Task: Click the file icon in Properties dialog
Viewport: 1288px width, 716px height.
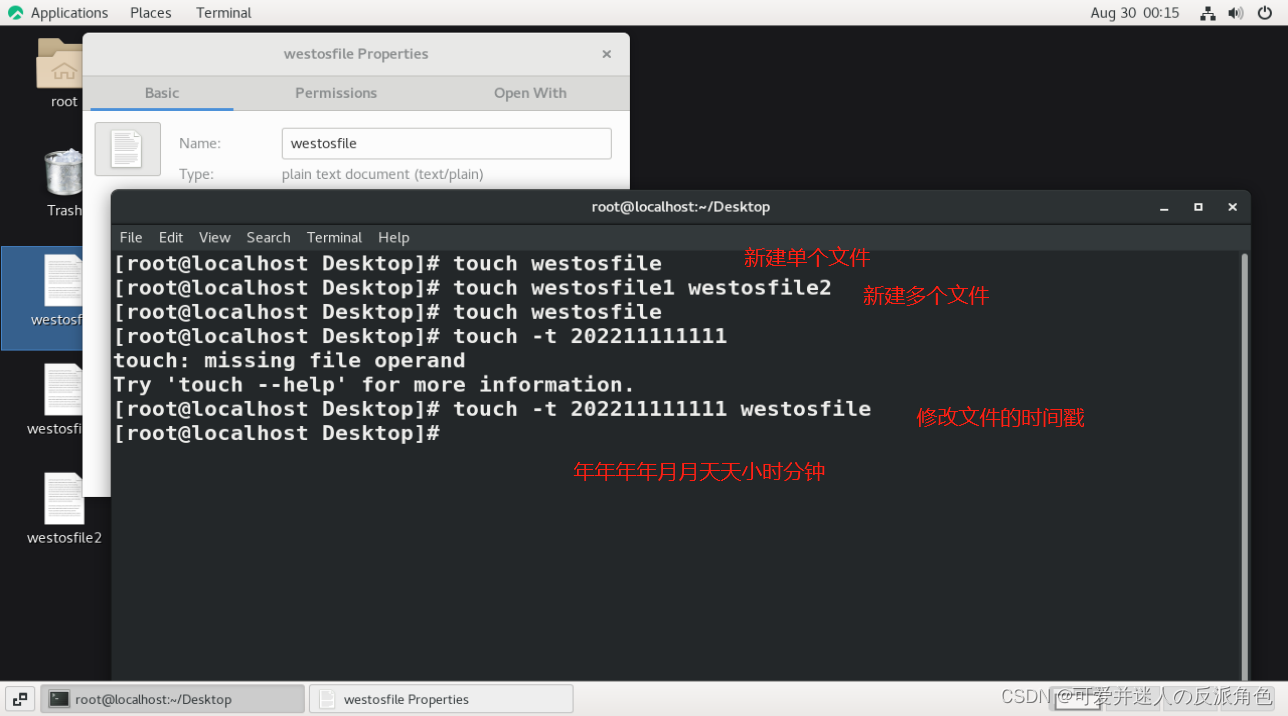Action: tap(128, 149)
